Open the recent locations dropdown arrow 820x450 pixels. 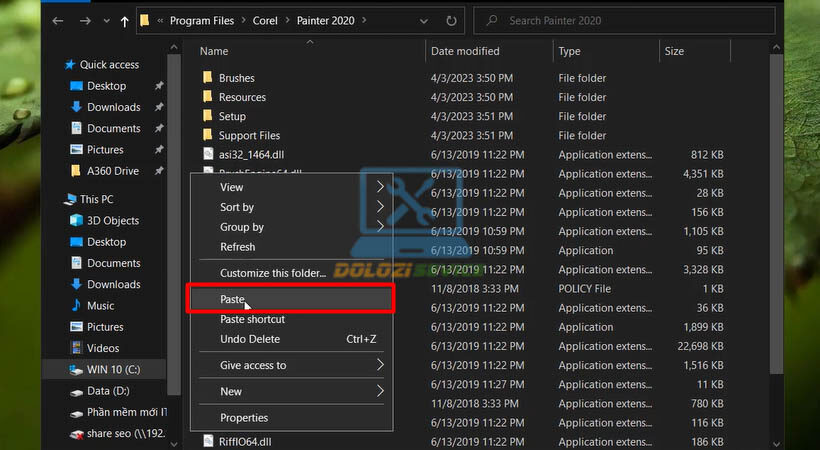pyautogui.click(x=107, y=21)
